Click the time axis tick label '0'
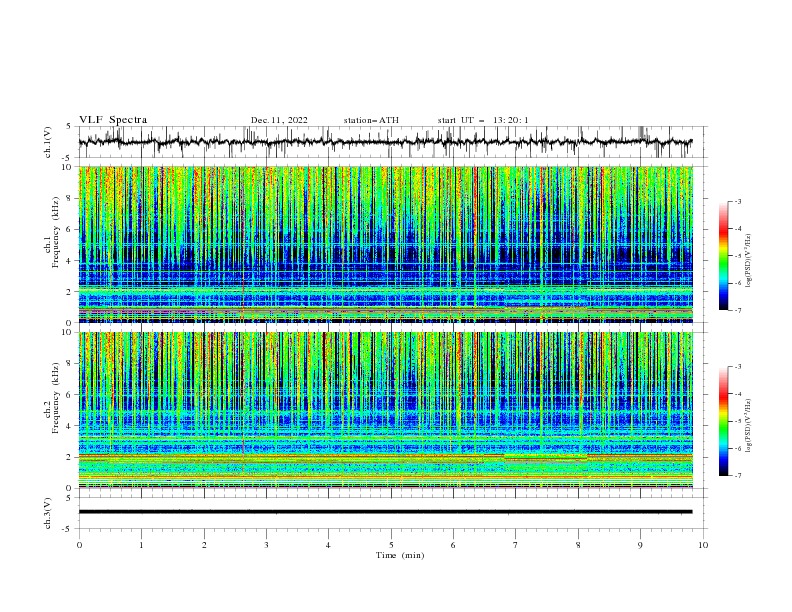This screenshot has height=612, width=792. [x=79, y=545]
